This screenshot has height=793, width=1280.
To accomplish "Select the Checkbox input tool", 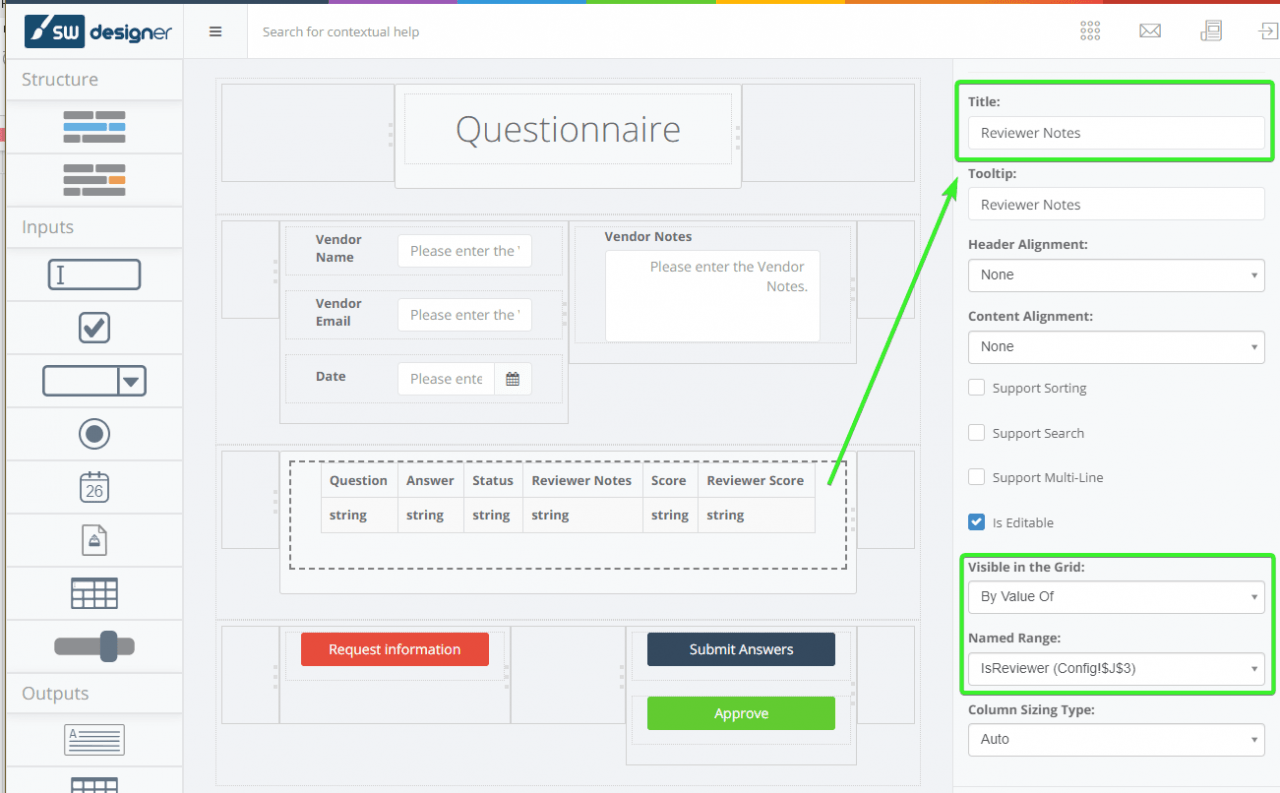I will (94, 327).
